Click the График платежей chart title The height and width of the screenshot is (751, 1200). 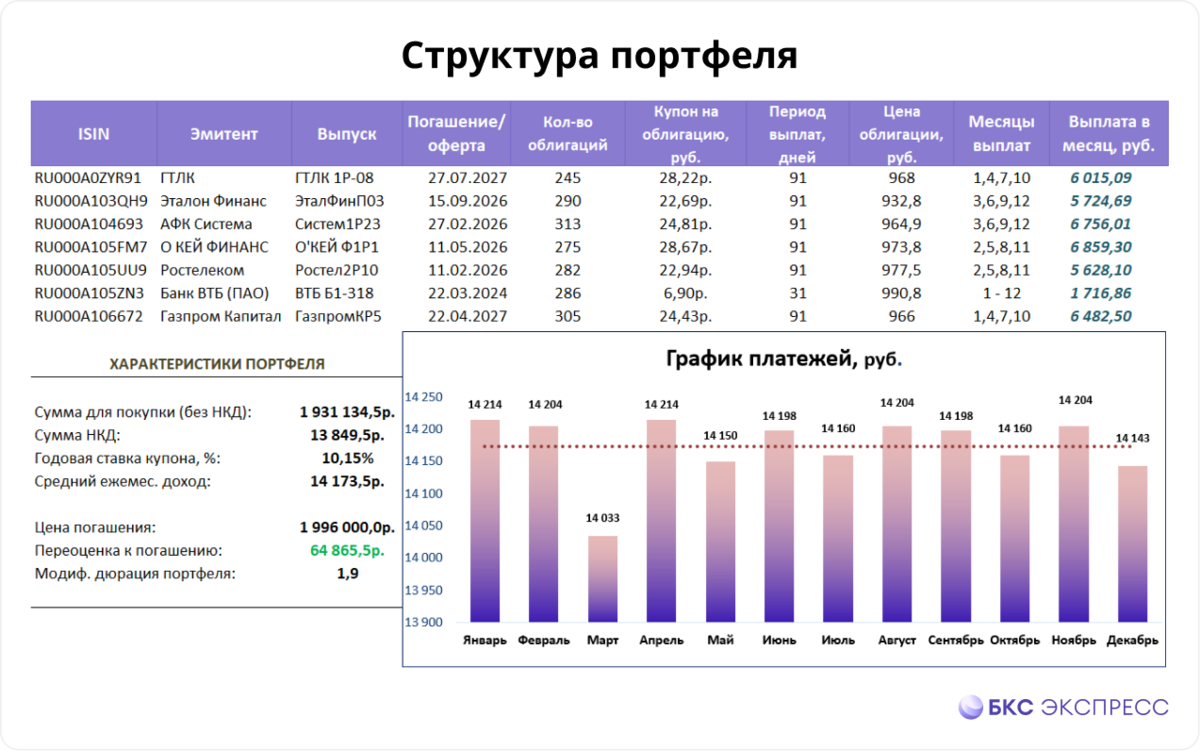789,357
